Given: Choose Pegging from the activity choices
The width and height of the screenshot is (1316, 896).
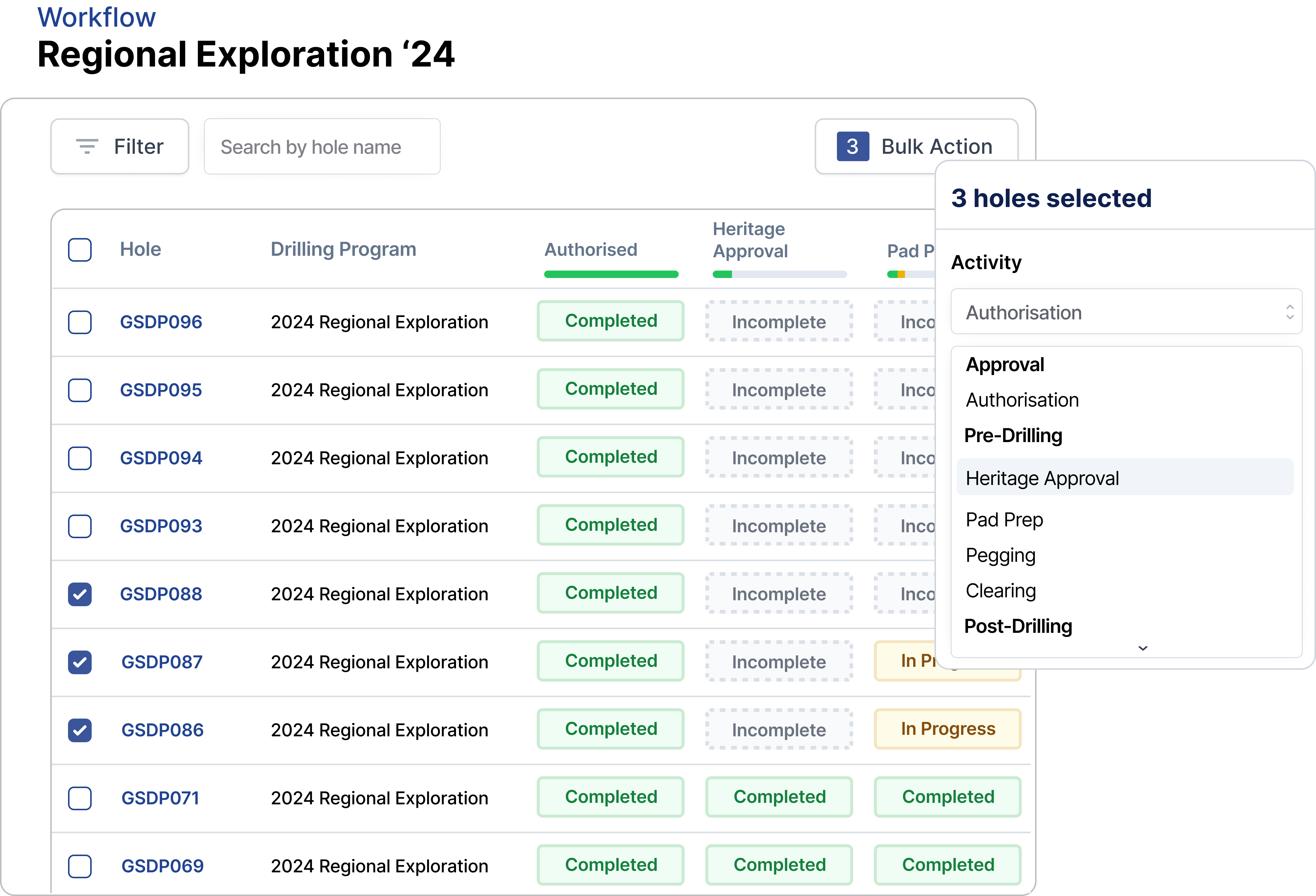Looking at the screenshot, I should pos(1000,555).
